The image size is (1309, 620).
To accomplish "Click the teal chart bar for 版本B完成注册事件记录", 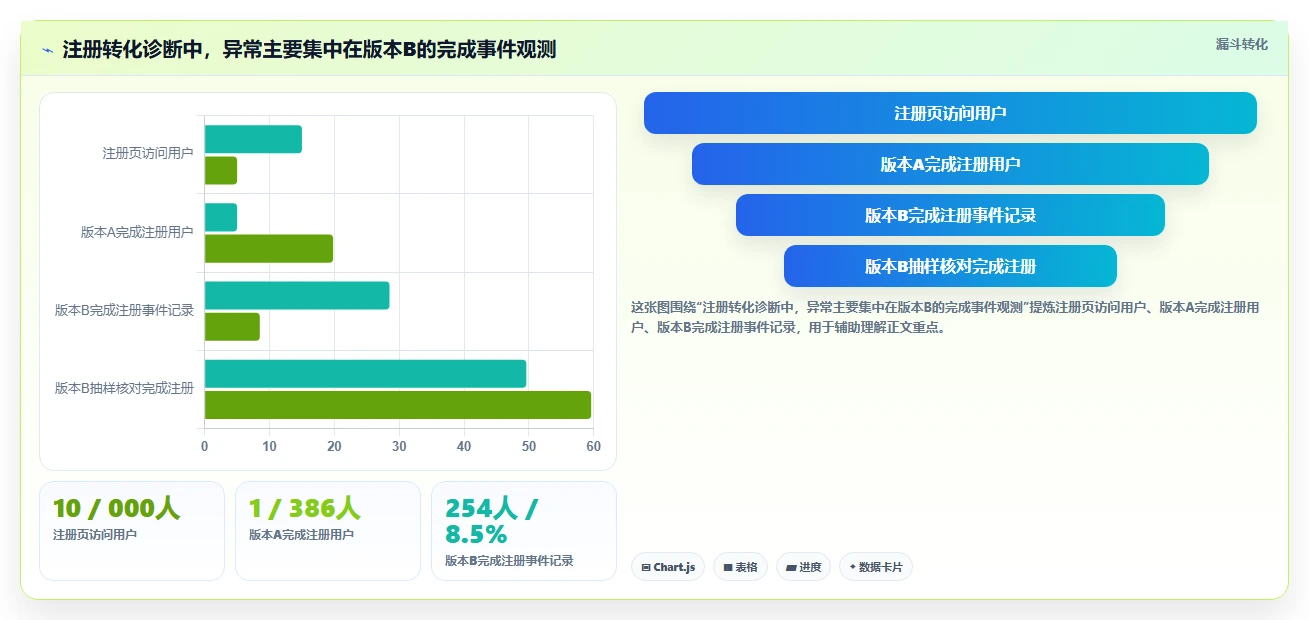I will point(297,296).
